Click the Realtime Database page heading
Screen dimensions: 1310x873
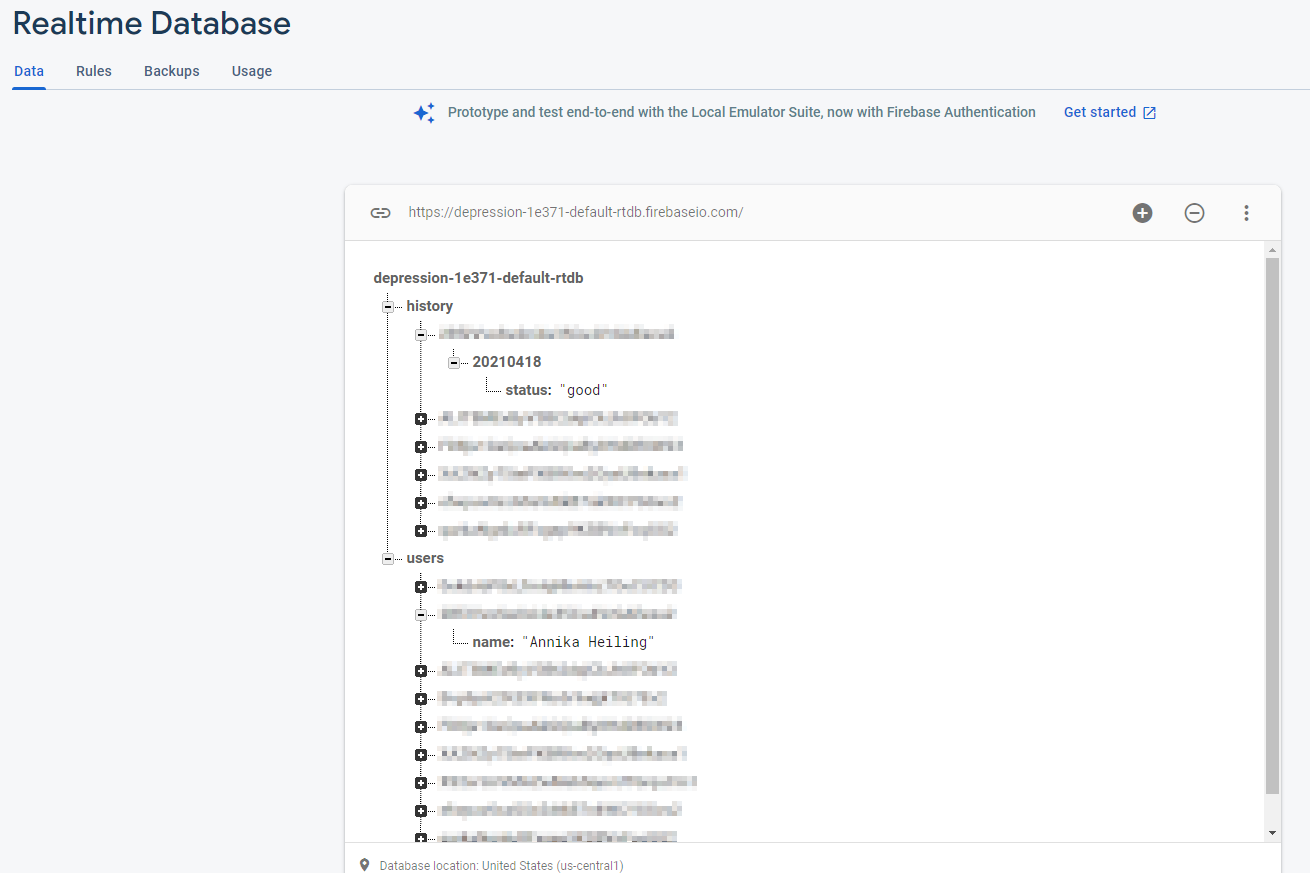tap(152, 23)
